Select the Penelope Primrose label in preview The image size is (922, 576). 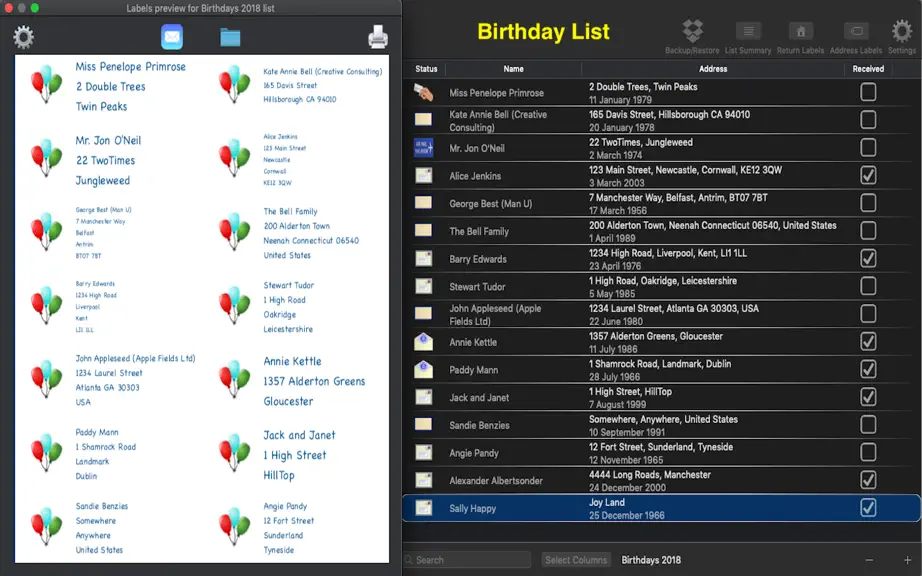109,86
